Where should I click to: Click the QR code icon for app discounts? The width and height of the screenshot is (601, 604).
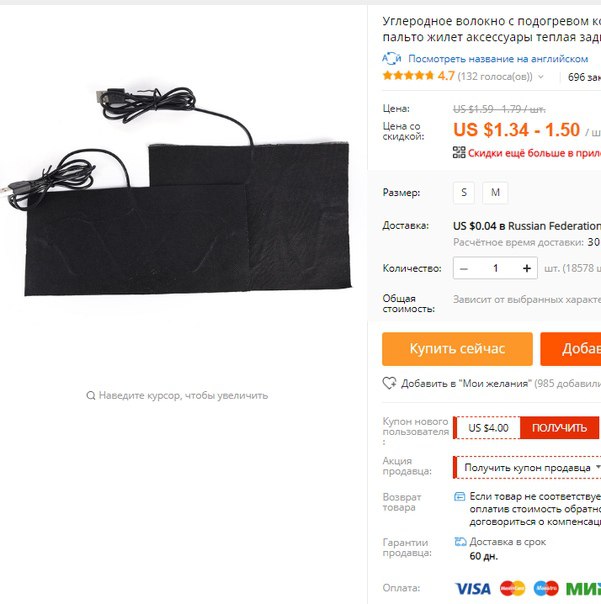[x=459, y=152]
